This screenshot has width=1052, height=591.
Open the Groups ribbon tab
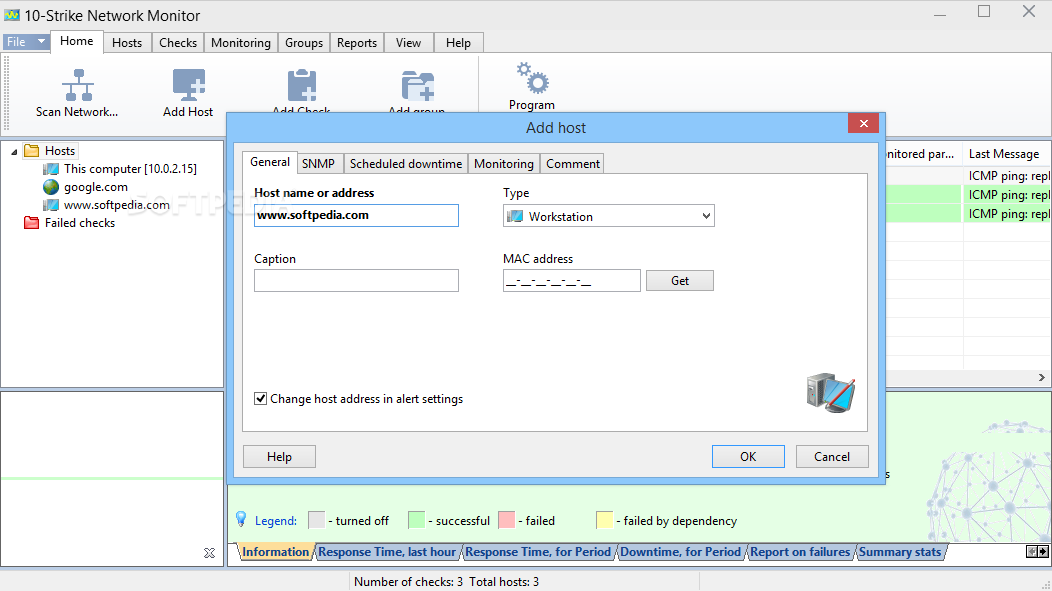coord(304,42)
